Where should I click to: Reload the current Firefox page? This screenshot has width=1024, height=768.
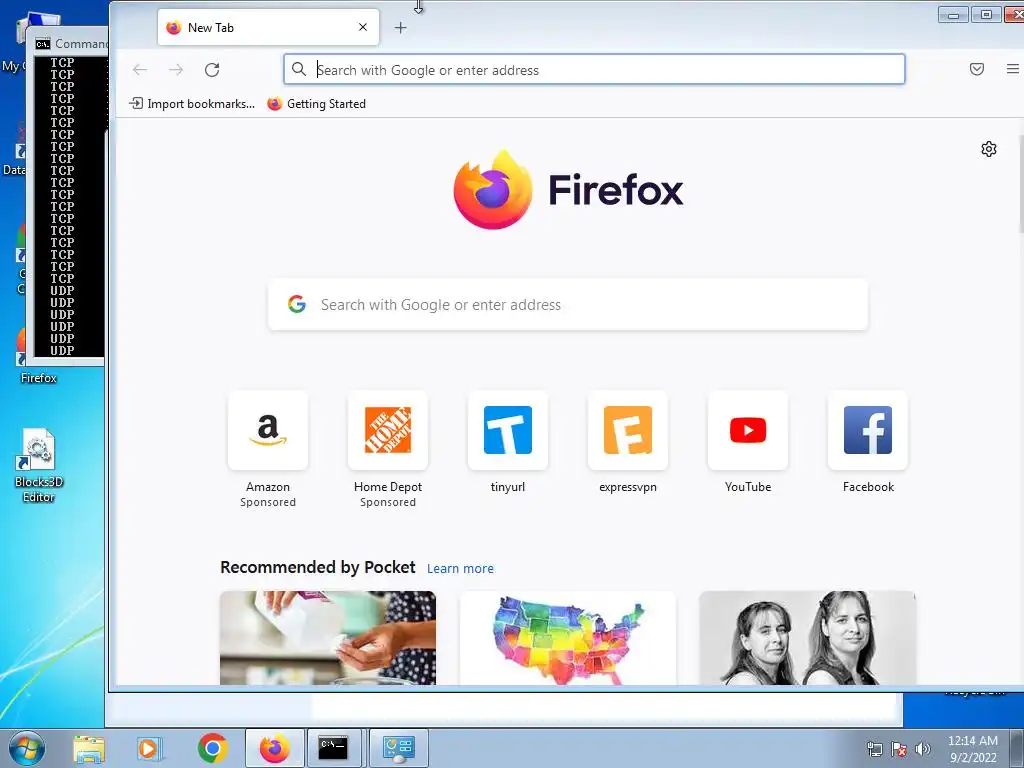[x=212, y=70]
